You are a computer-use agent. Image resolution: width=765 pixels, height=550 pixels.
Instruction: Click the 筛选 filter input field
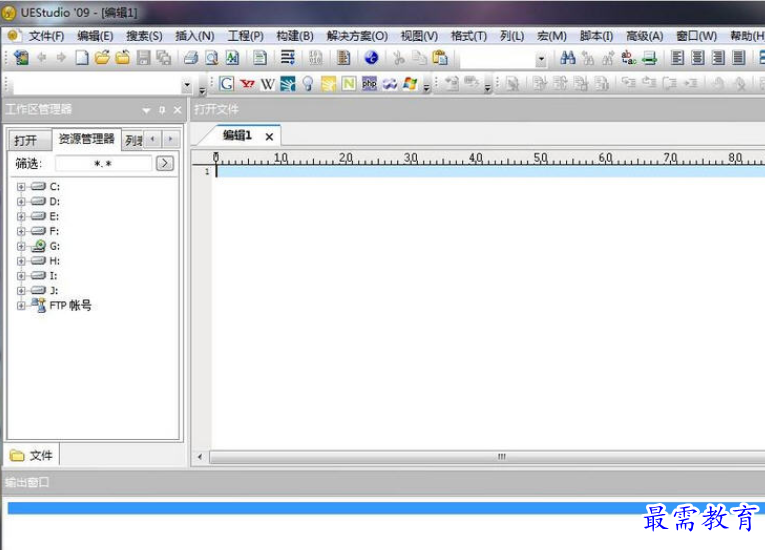tap(103, 163)
